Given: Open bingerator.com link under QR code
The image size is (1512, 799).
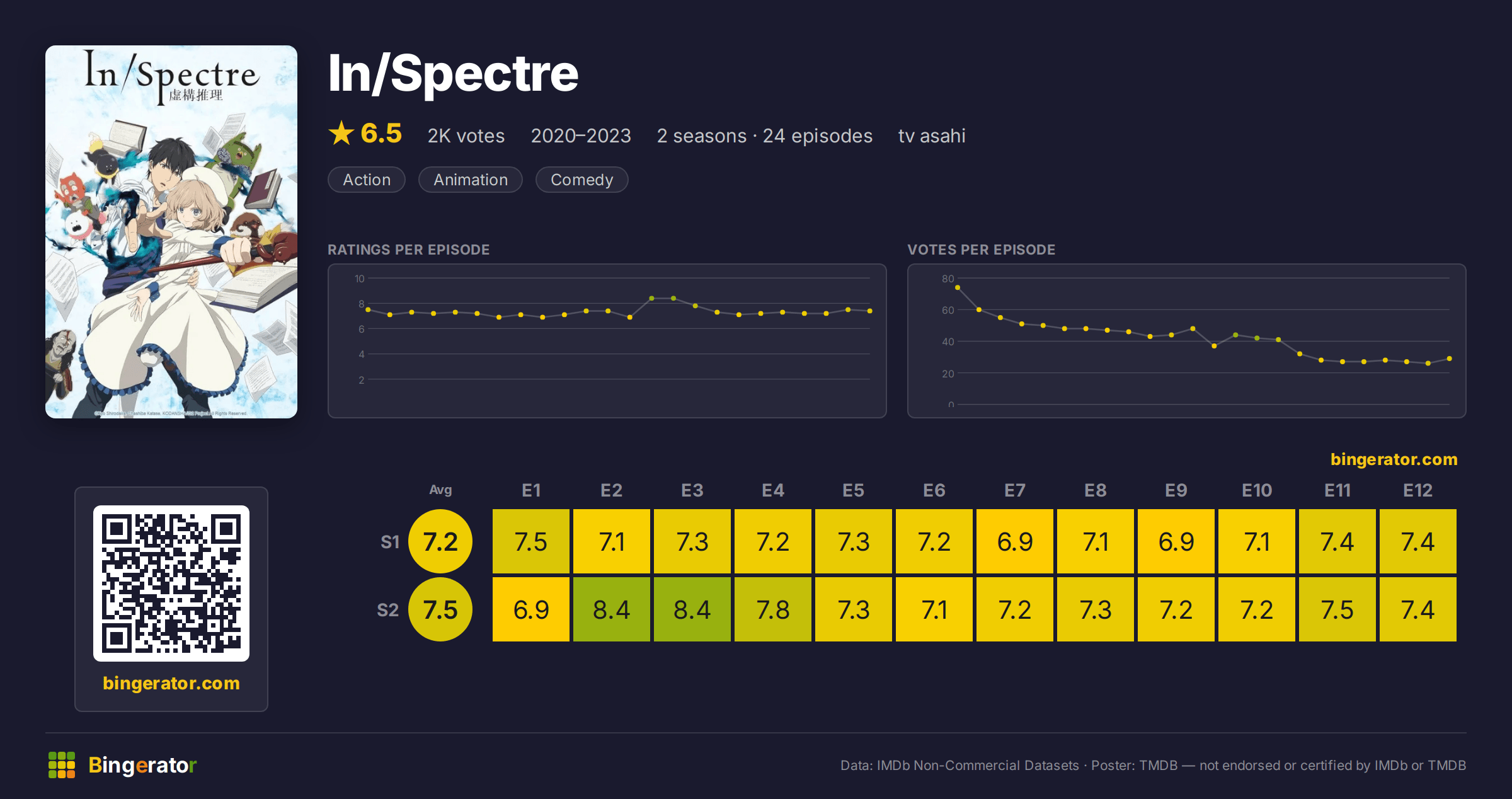Looking at the screenshot, I should pos(171,683).
